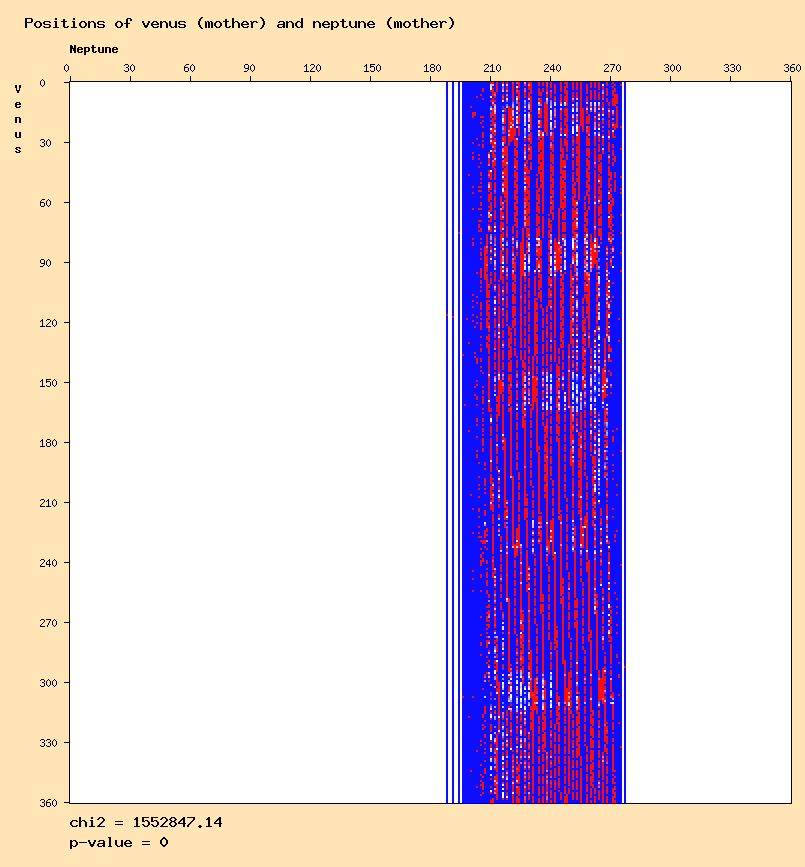
Task: Click the 150 tick on Venus axis
Action: 48,383
